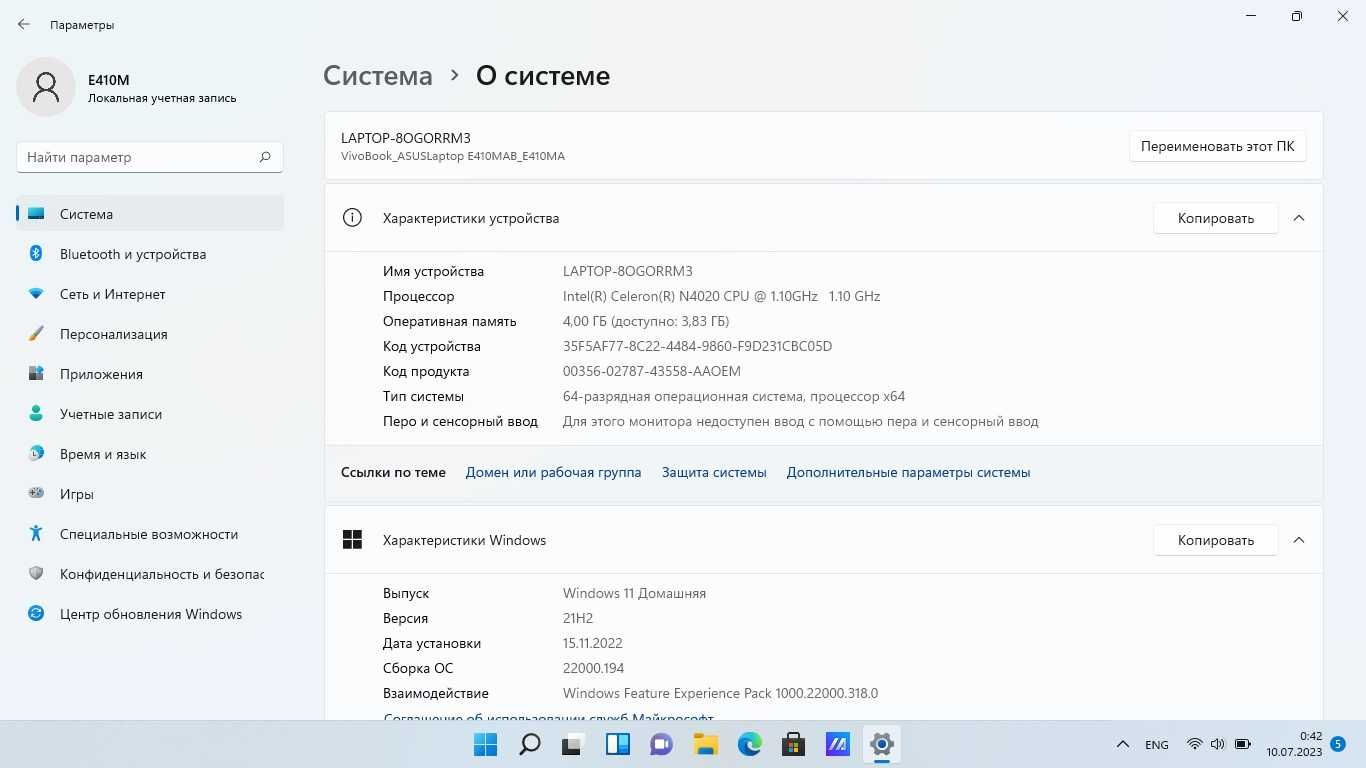This screenshot has width=1366, height=768.
Task: Click device code 35F5AF77-8C22-4484-9860-F9D231CBC05D
Action: (697, 346)
